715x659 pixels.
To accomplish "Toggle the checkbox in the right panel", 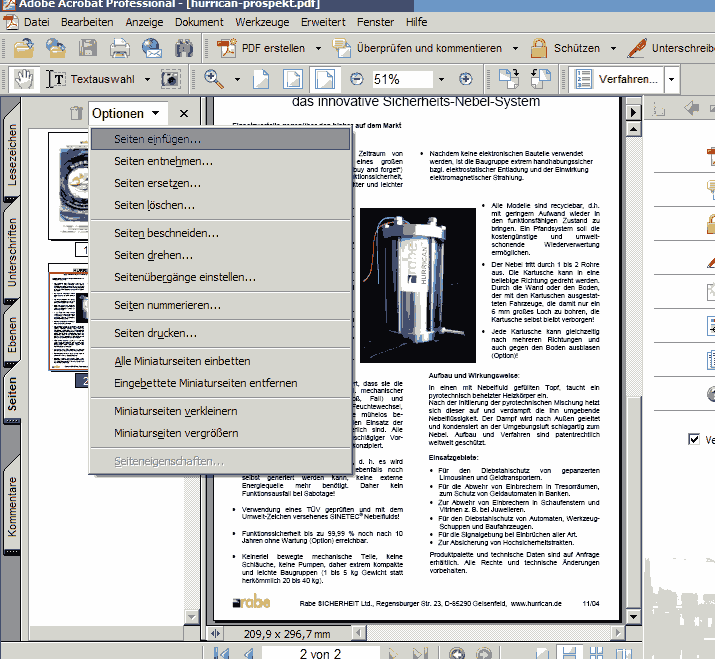I will click(x=694, y=439).
